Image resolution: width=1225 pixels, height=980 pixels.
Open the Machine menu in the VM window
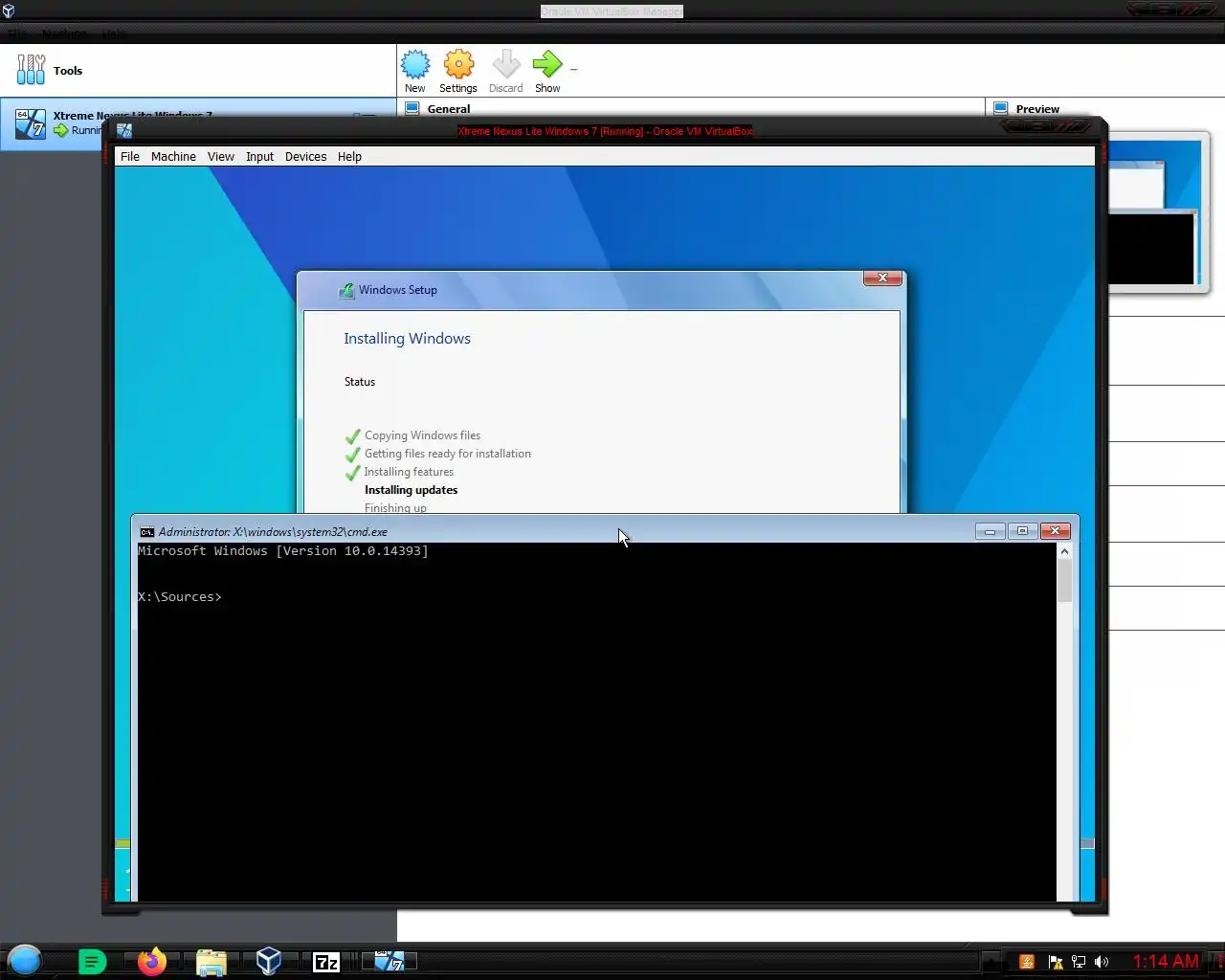pyautogui.click(x=173, y=156)
